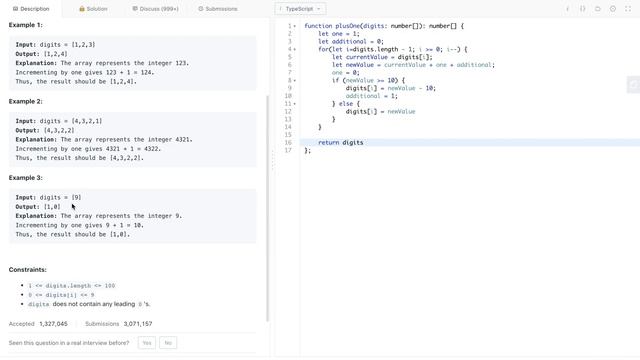Click Submissions count 3,071,157
Screen dimensions: 640x360
[x=138, y=324]
